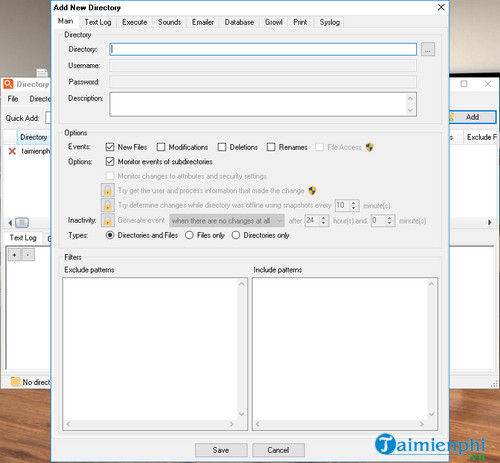
Task: Click the right scroll arrow in background window list
Action: 490,222
